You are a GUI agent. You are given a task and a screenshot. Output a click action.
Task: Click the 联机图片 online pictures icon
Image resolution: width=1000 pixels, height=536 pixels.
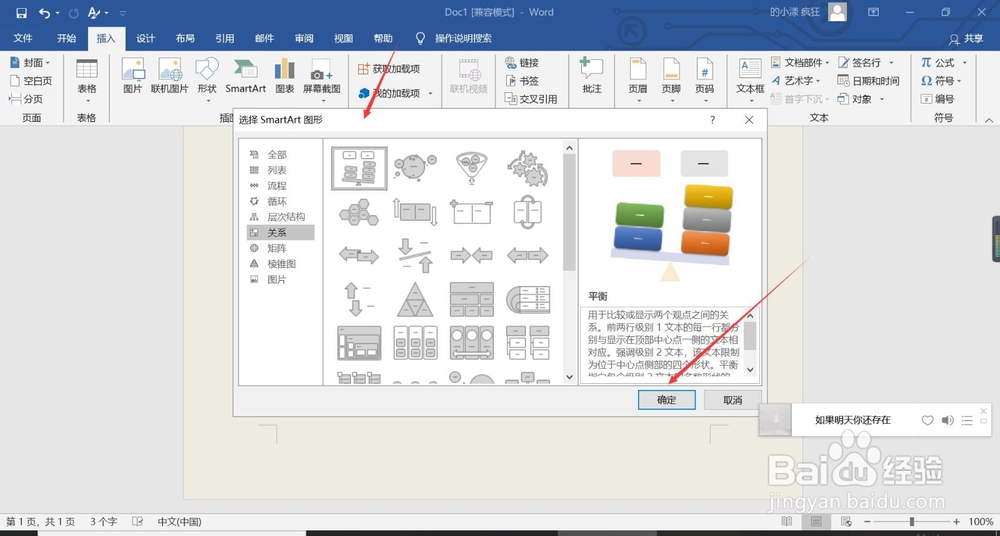point(170,68)
